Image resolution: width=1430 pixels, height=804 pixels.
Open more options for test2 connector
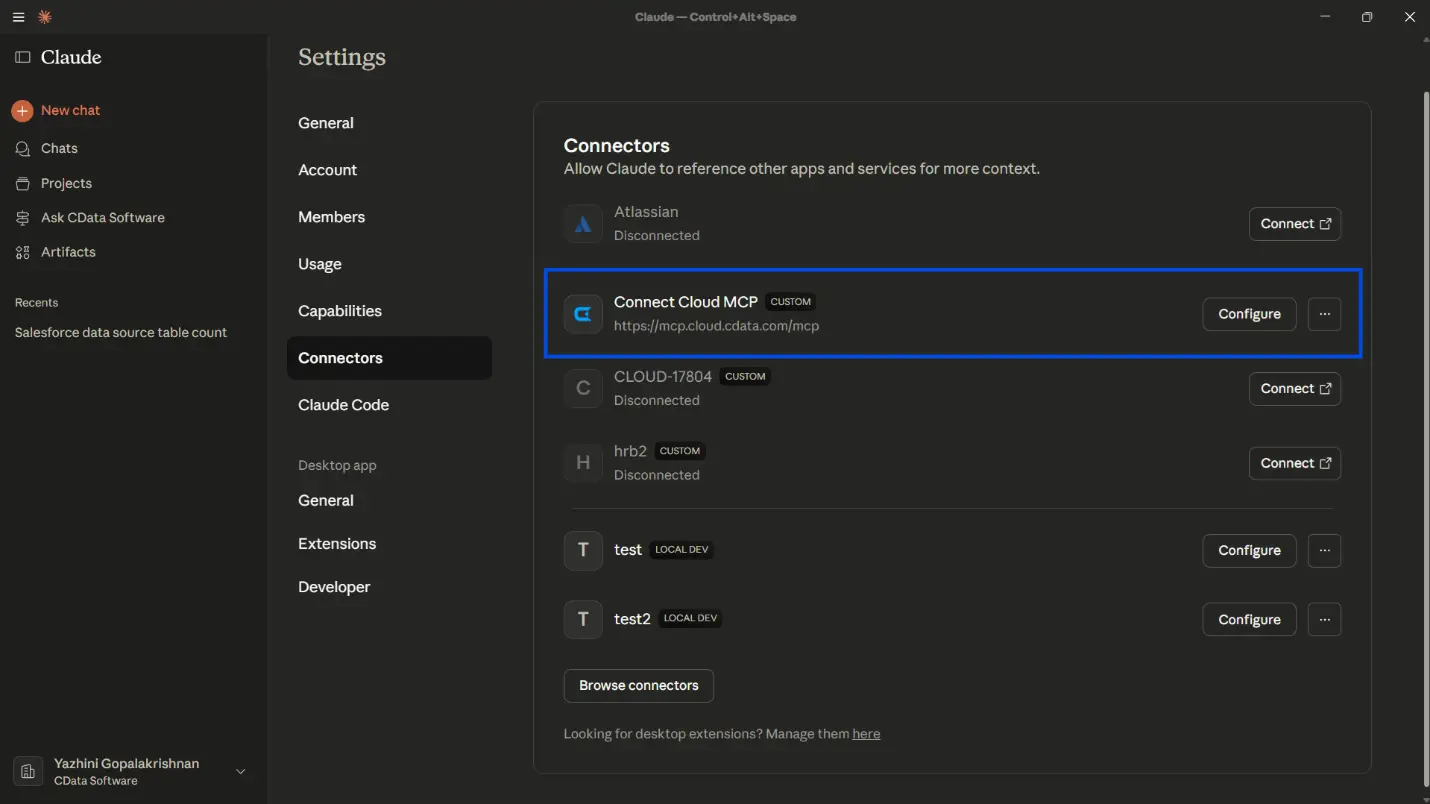[x=1324, y=619]
